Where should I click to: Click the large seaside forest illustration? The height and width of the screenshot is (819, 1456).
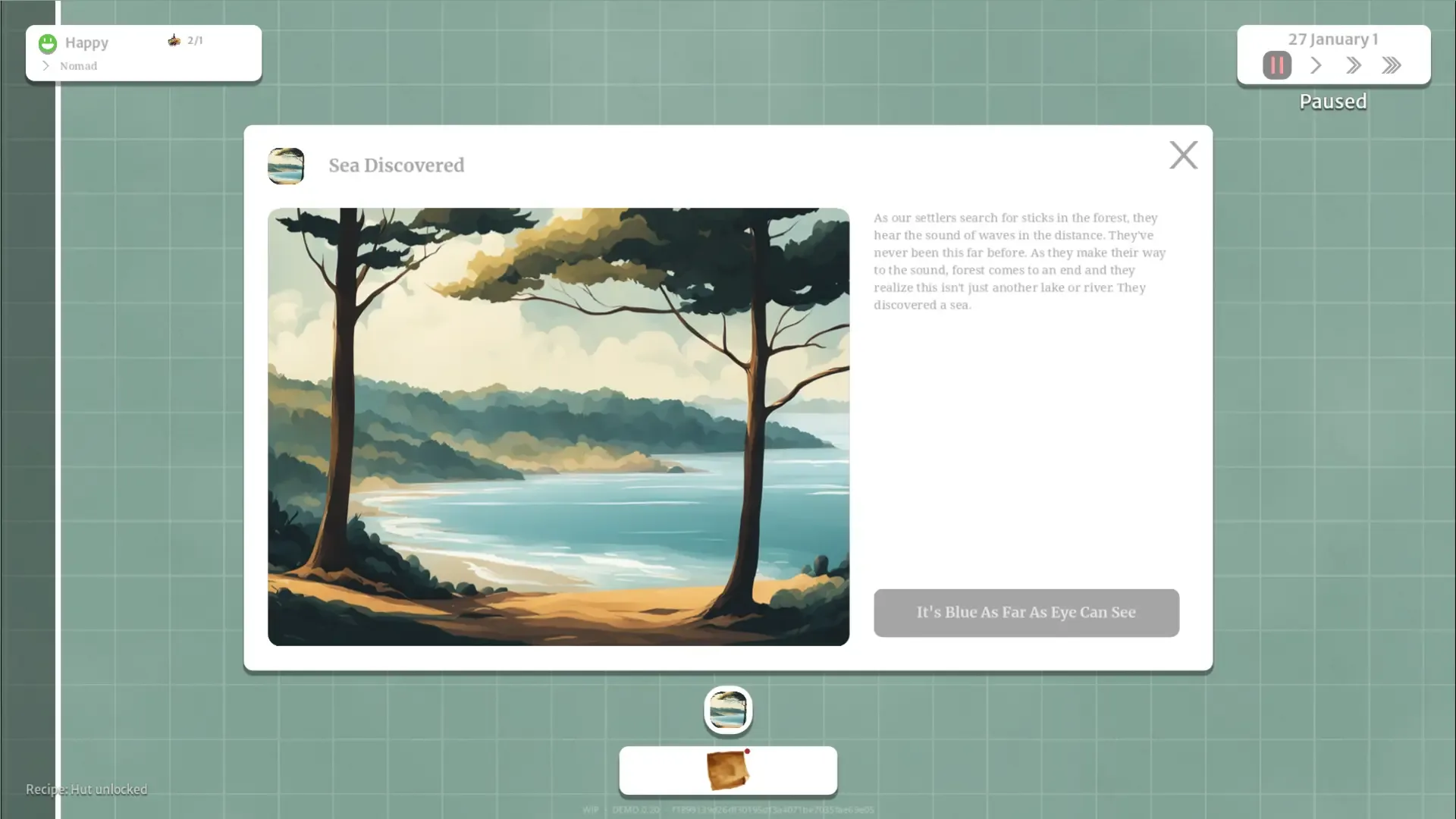558,426
